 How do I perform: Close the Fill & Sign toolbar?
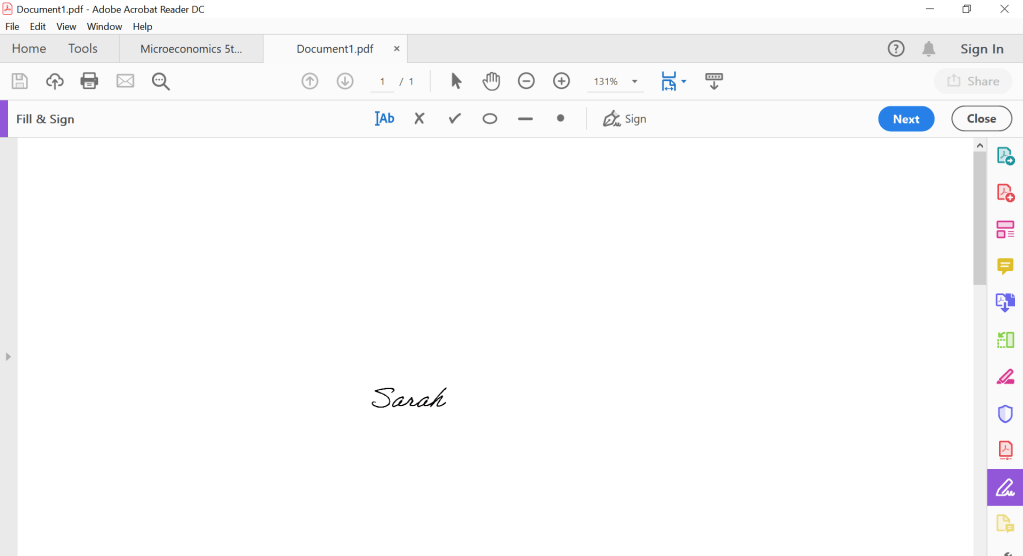pyautogui.click(x=981, y=119)
